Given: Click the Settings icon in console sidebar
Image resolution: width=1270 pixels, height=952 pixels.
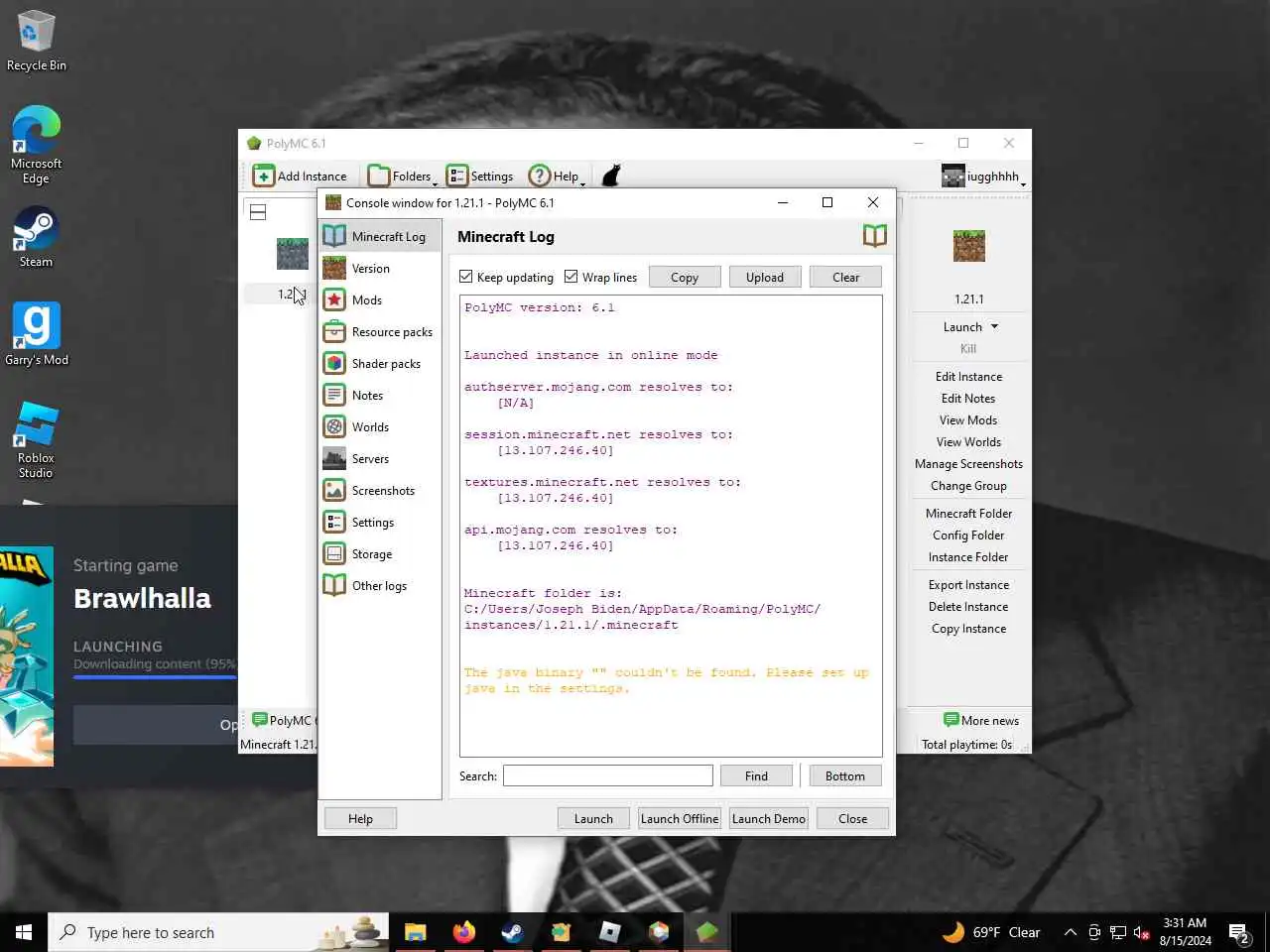Looking at the screenshot, I should point(334,522).
